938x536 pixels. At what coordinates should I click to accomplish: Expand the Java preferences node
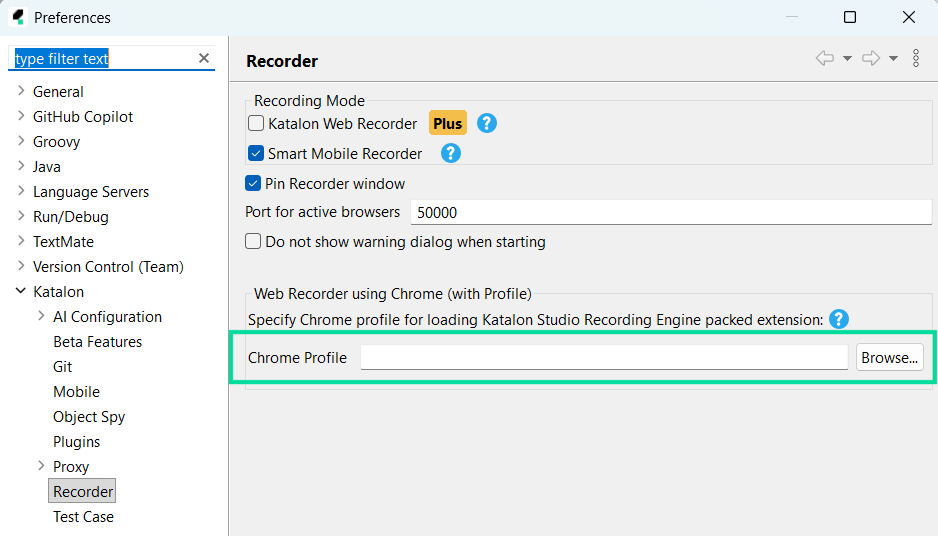[x=21, y=166]
